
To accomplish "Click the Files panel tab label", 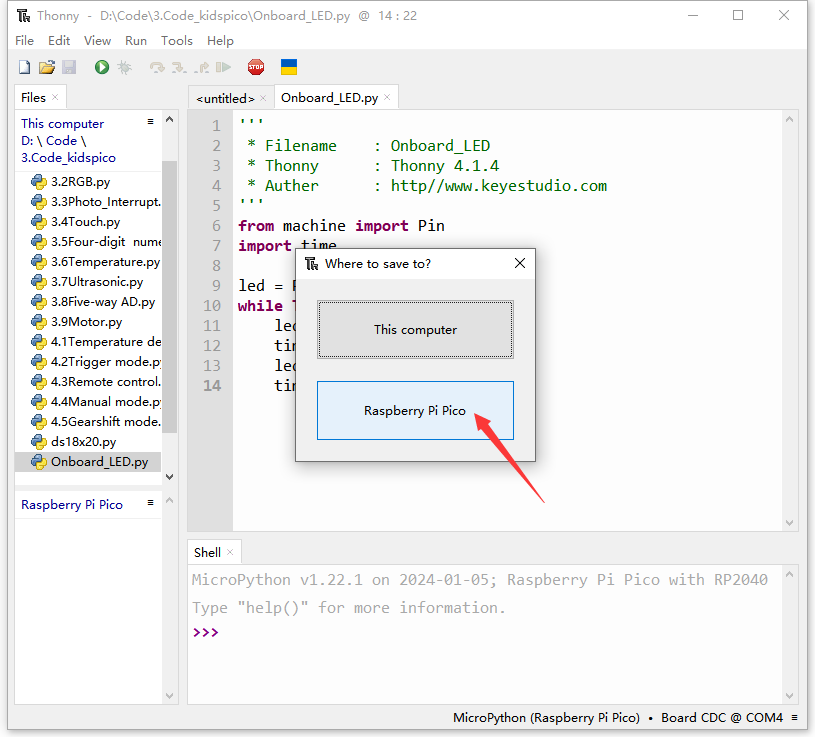I will [33, 97].
